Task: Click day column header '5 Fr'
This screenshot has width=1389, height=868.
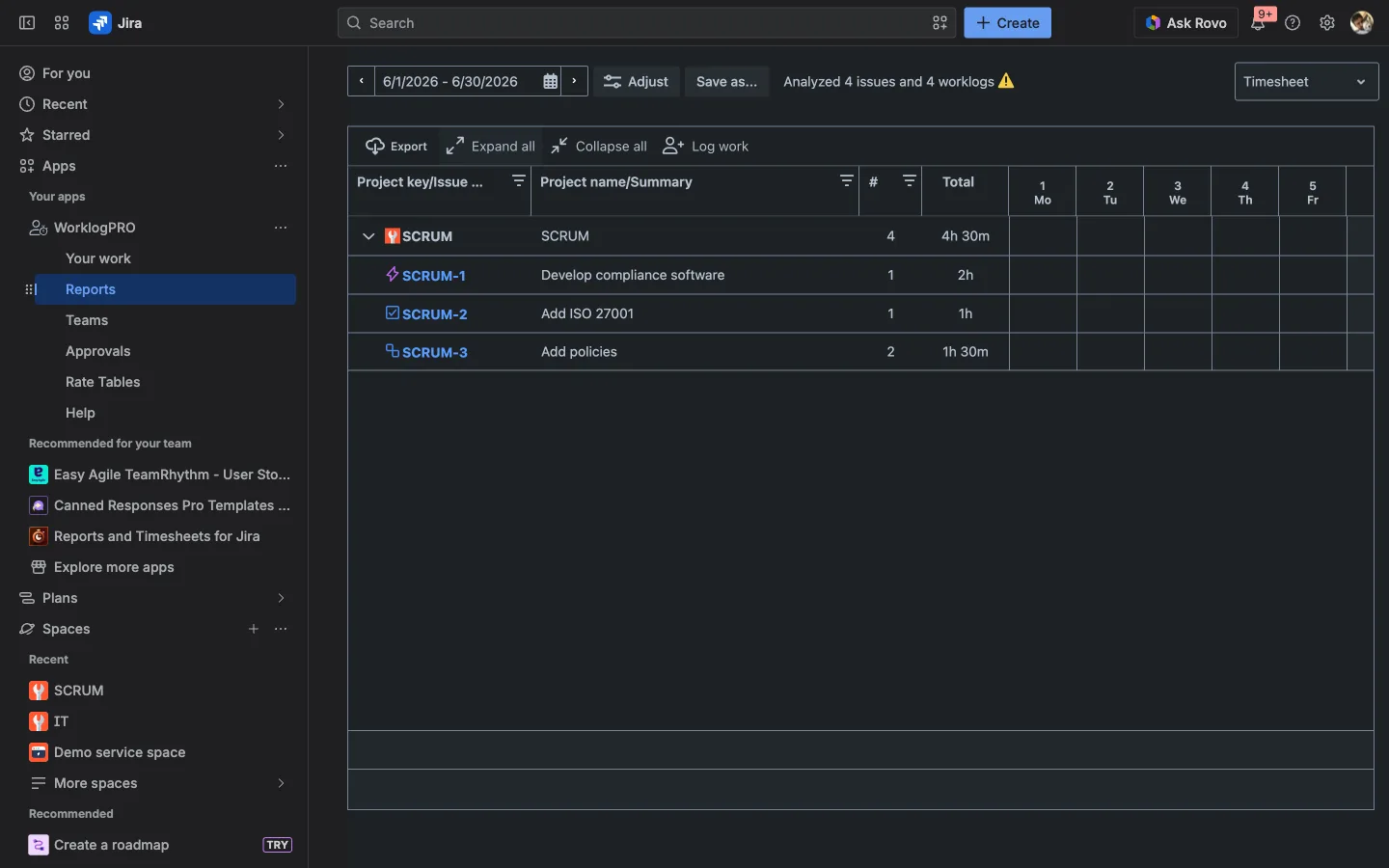Action: point(1313,192)
